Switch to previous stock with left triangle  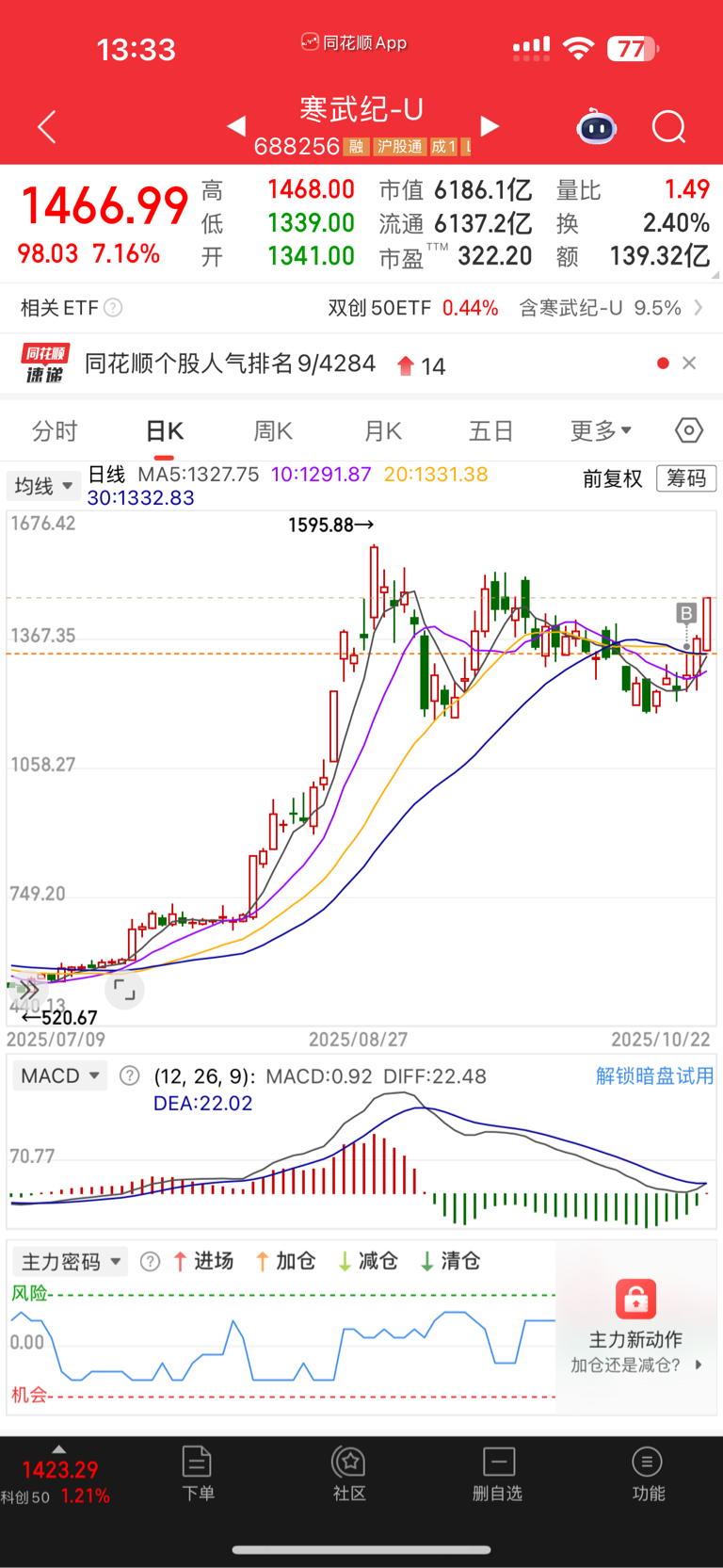point(236,125)
